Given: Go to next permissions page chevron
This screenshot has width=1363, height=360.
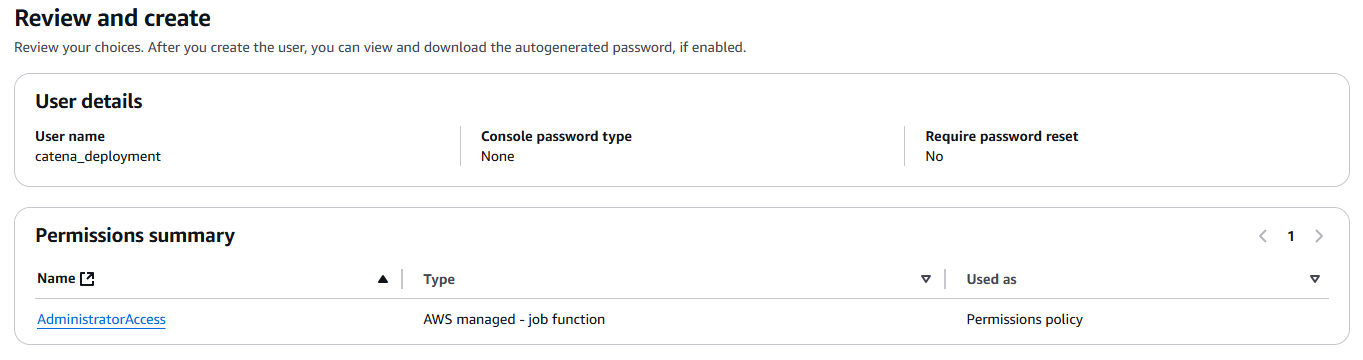Looking at the screenshot, I should [1319, 236].
